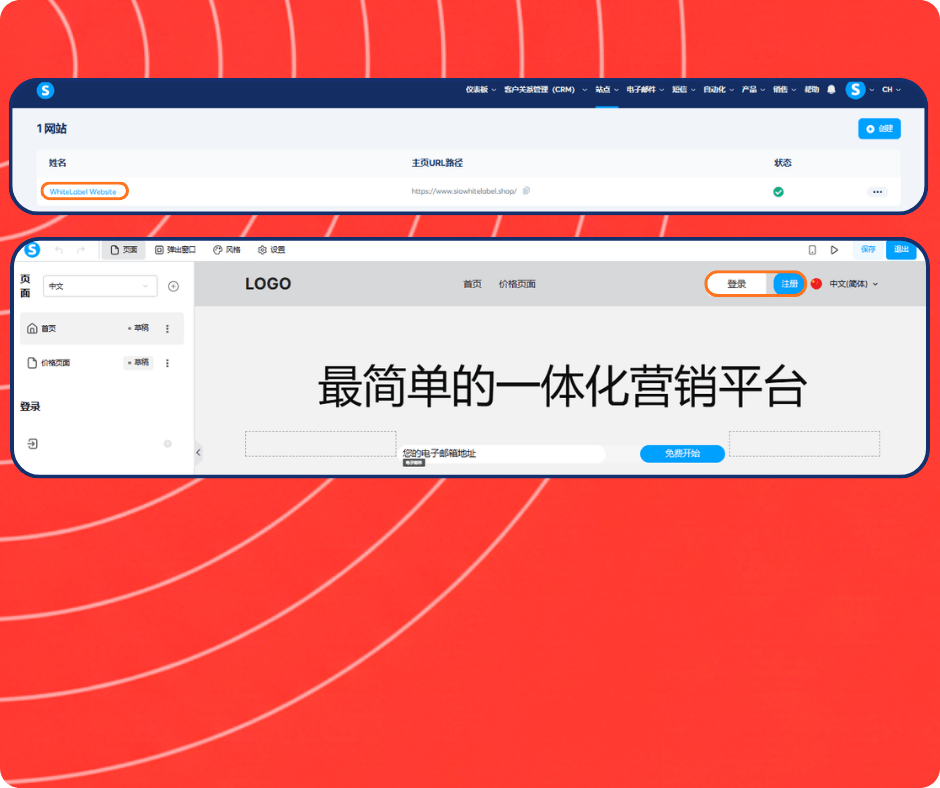Toggle the login page switch dot
This screenshot has width=940, height=788.
(168, 444)
